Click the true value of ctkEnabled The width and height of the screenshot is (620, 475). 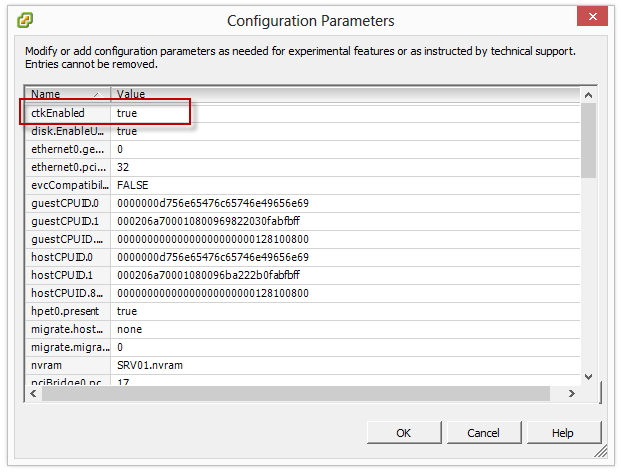[127, 113]
